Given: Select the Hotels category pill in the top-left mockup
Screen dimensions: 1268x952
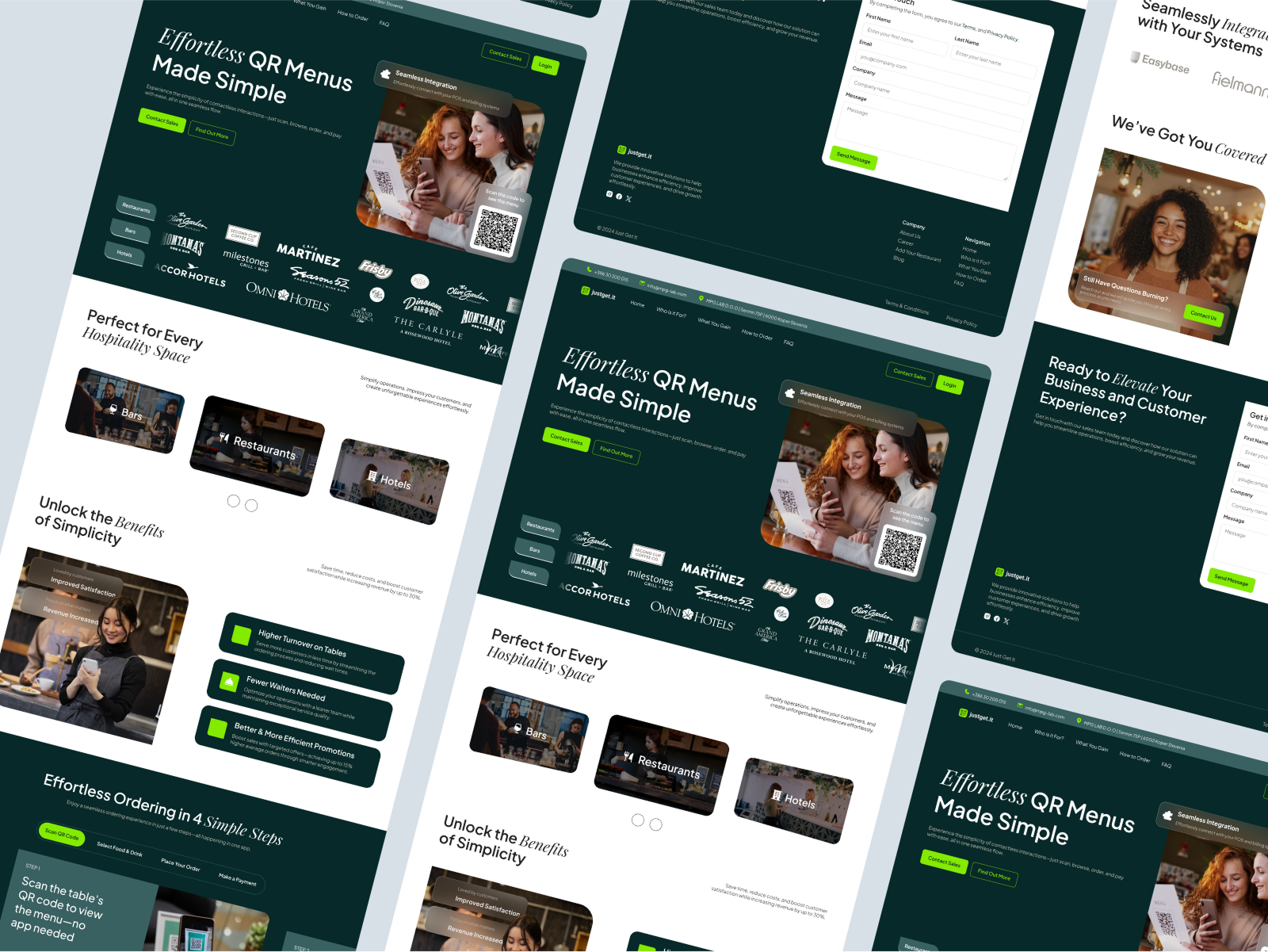Looking at the screenshot, I should [124, 254].
